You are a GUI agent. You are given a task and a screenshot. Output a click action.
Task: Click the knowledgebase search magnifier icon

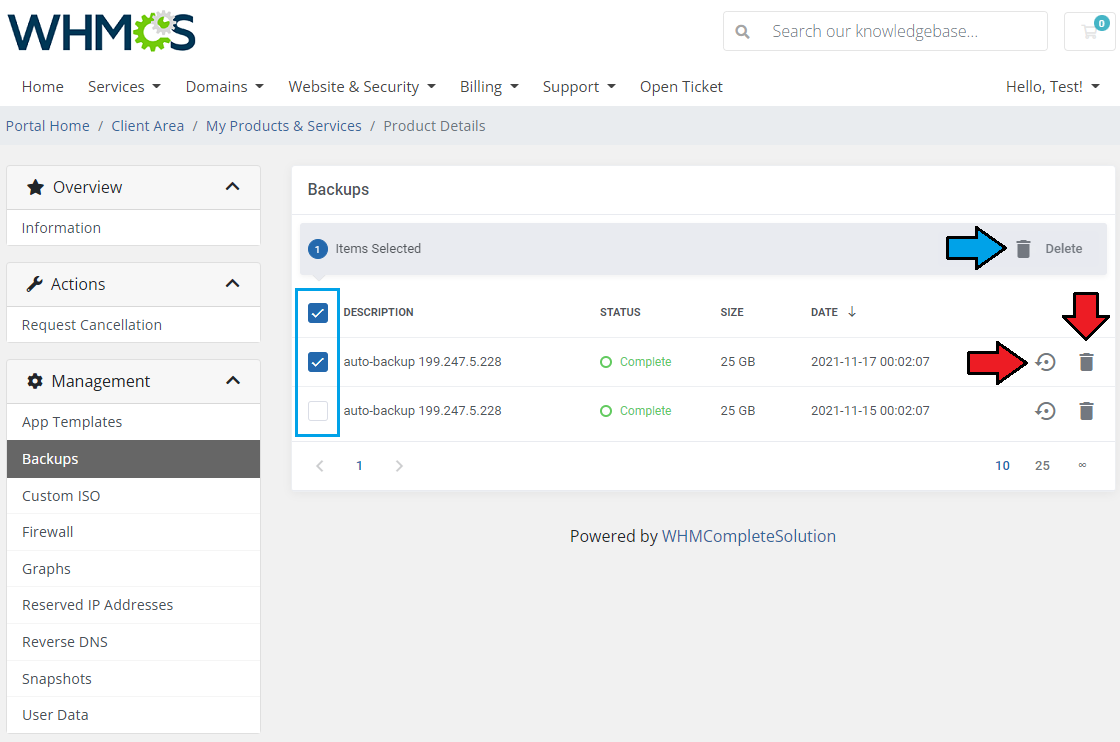(743, 32)
